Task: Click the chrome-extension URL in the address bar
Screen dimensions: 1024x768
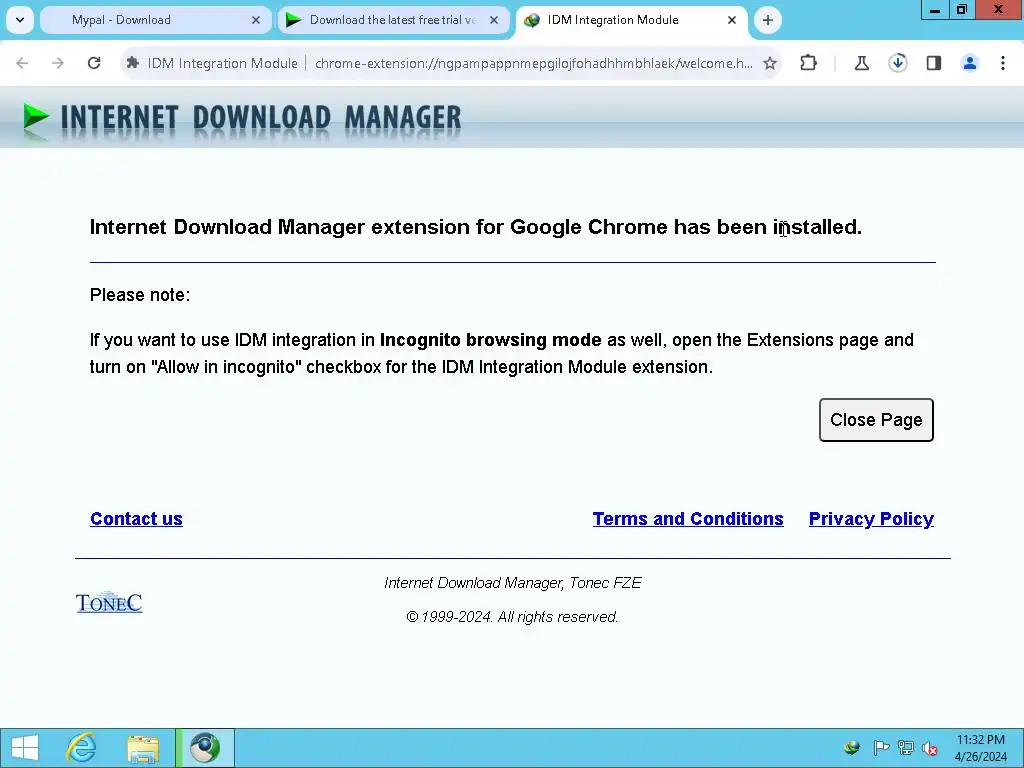Action: pos(534,63)
